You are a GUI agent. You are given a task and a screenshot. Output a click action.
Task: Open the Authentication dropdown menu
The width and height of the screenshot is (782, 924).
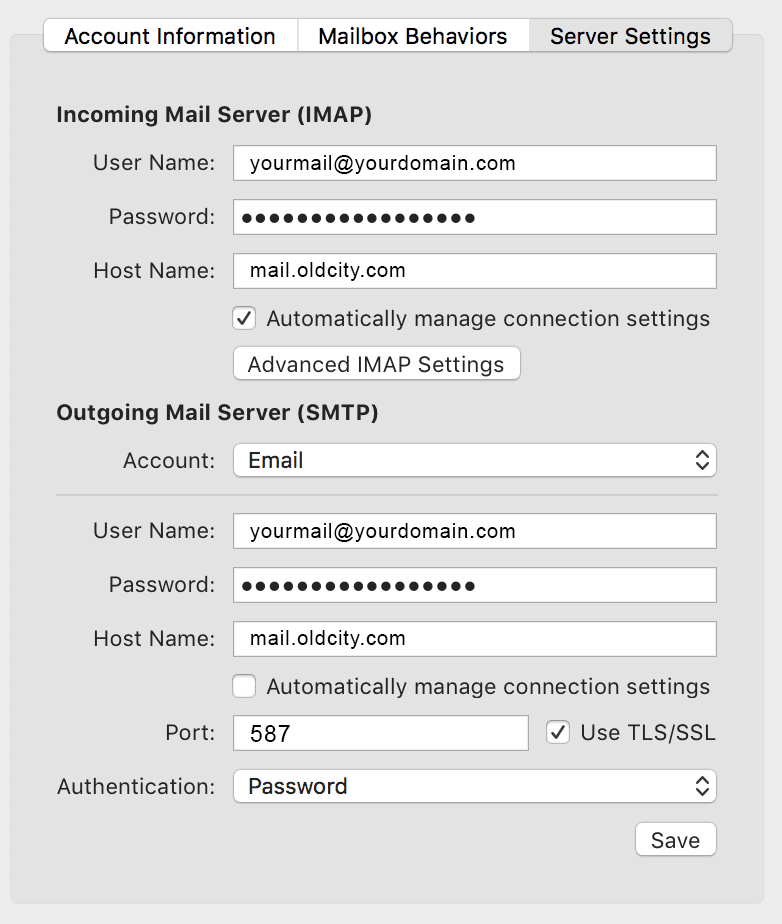(x=474, y=786)
